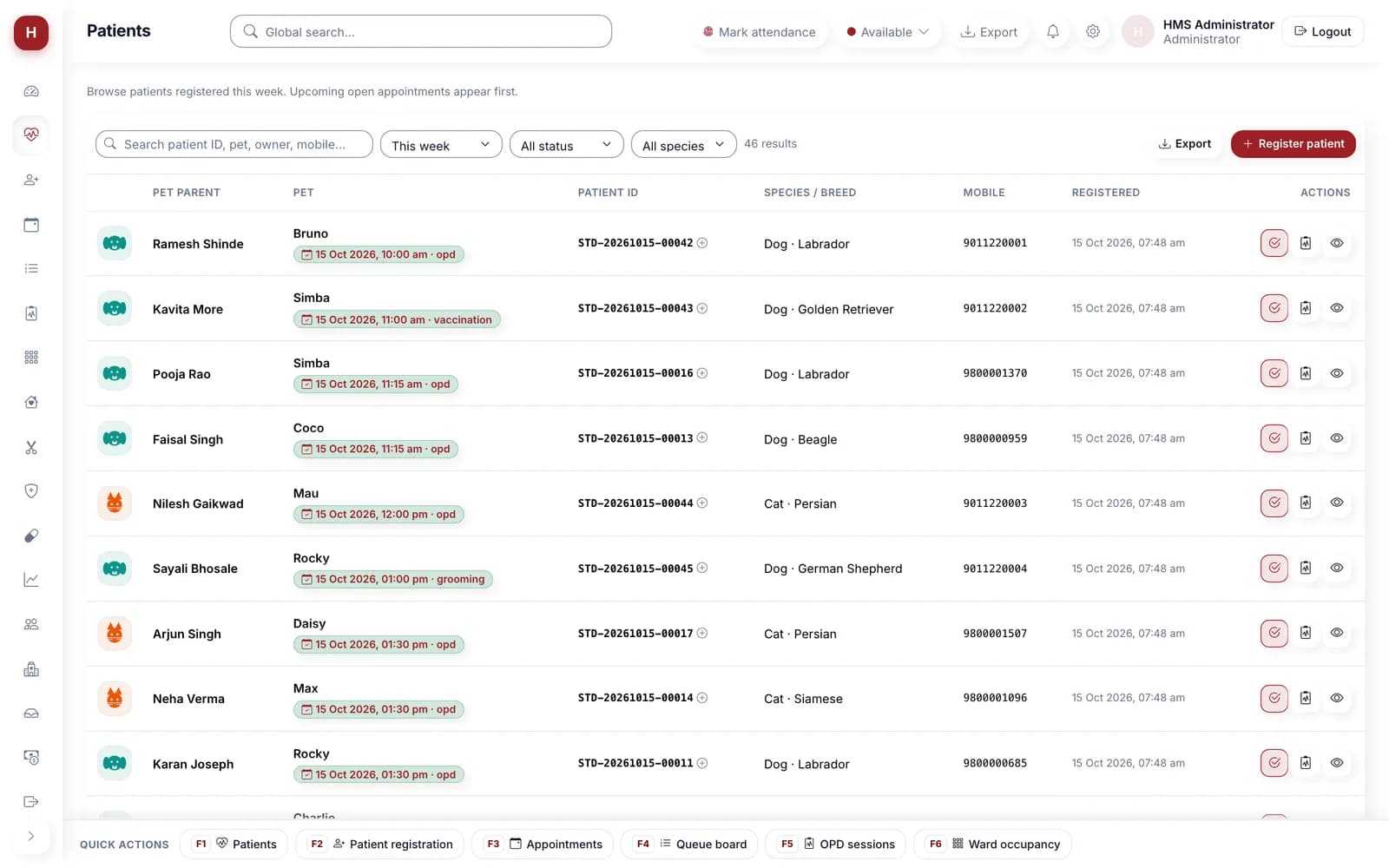Open the scissors grooming sidebar icon
The width and height of the screenshot is (1389, 868).
(31, 447)
